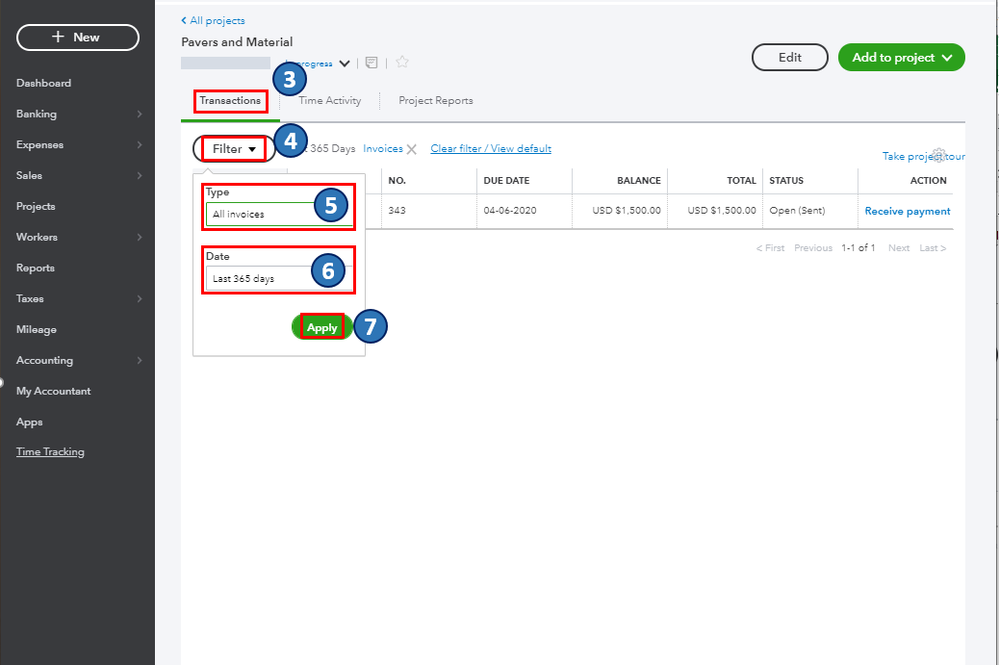999x665 pixels.
Task: Expand the Banking submenu chevron
Action: tap(139, 114)
